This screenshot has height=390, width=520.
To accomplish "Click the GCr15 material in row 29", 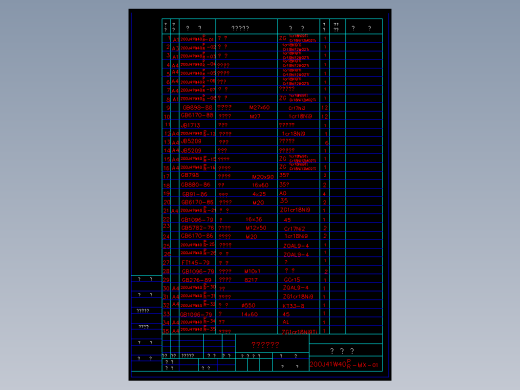I will [x=292, y=280].
